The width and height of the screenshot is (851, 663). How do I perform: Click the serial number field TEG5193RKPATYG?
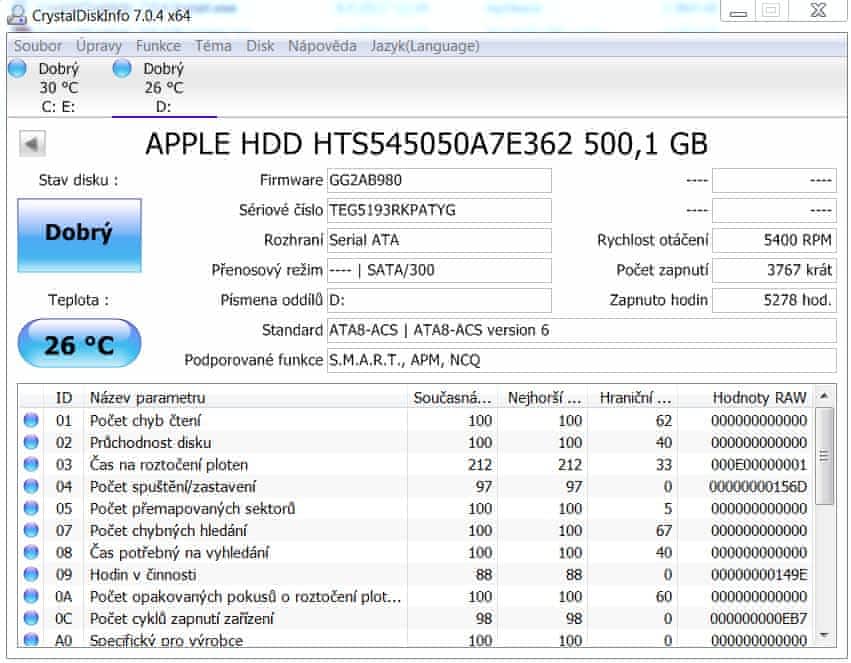click(439, 210)
